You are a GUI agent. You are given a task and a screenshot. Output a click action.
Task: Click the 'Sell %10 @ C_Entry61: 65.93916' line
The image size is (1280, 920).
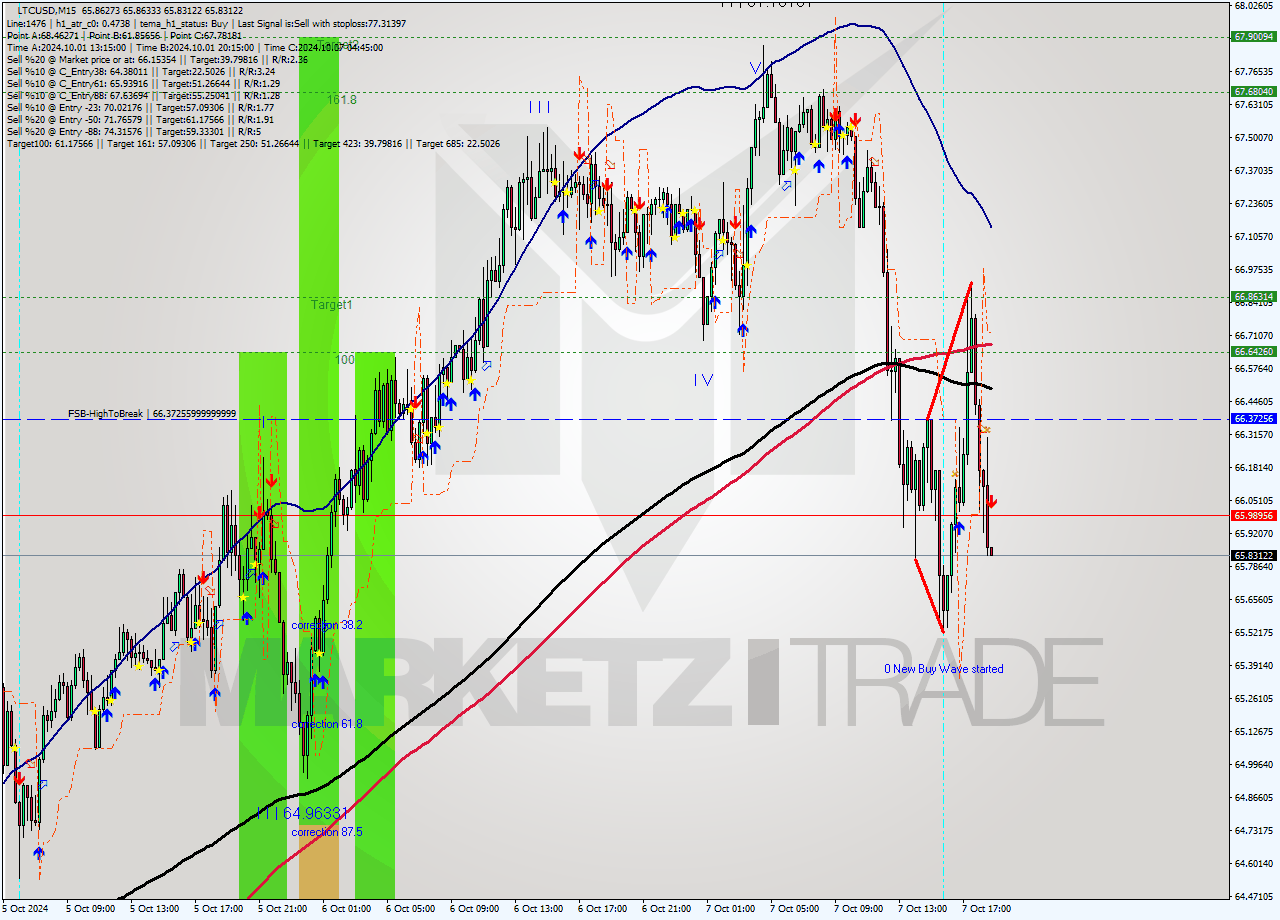pos(143,83)
